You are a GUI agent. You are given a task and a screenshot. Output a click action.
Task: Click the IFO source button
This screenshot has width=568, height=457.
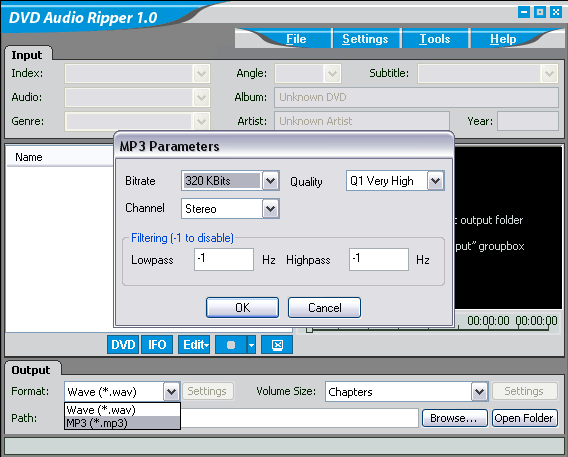tap(157, 344)
